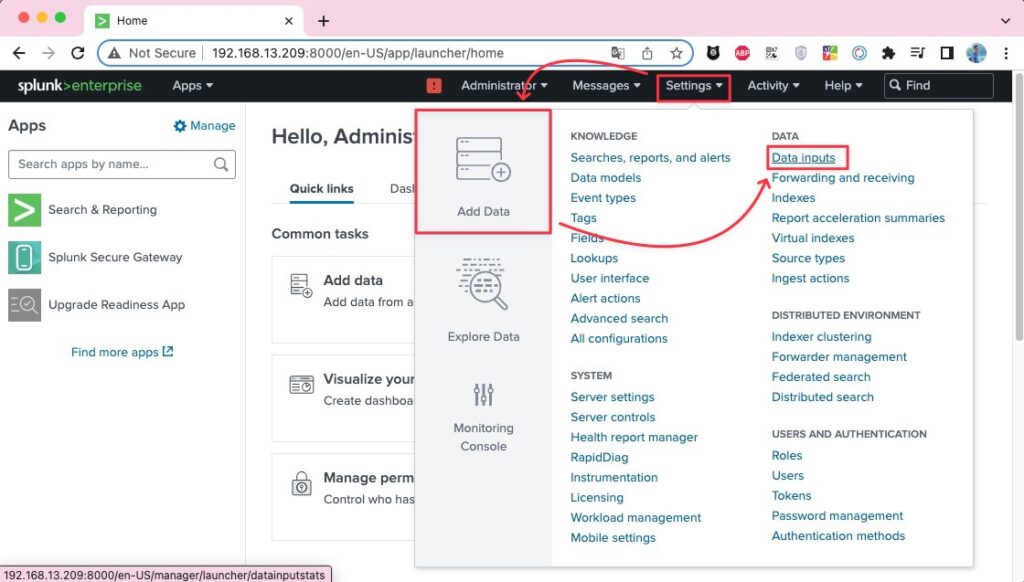1024x582 pixels.
Task: Open Forwarder management
Action: [x=839, y=357]
